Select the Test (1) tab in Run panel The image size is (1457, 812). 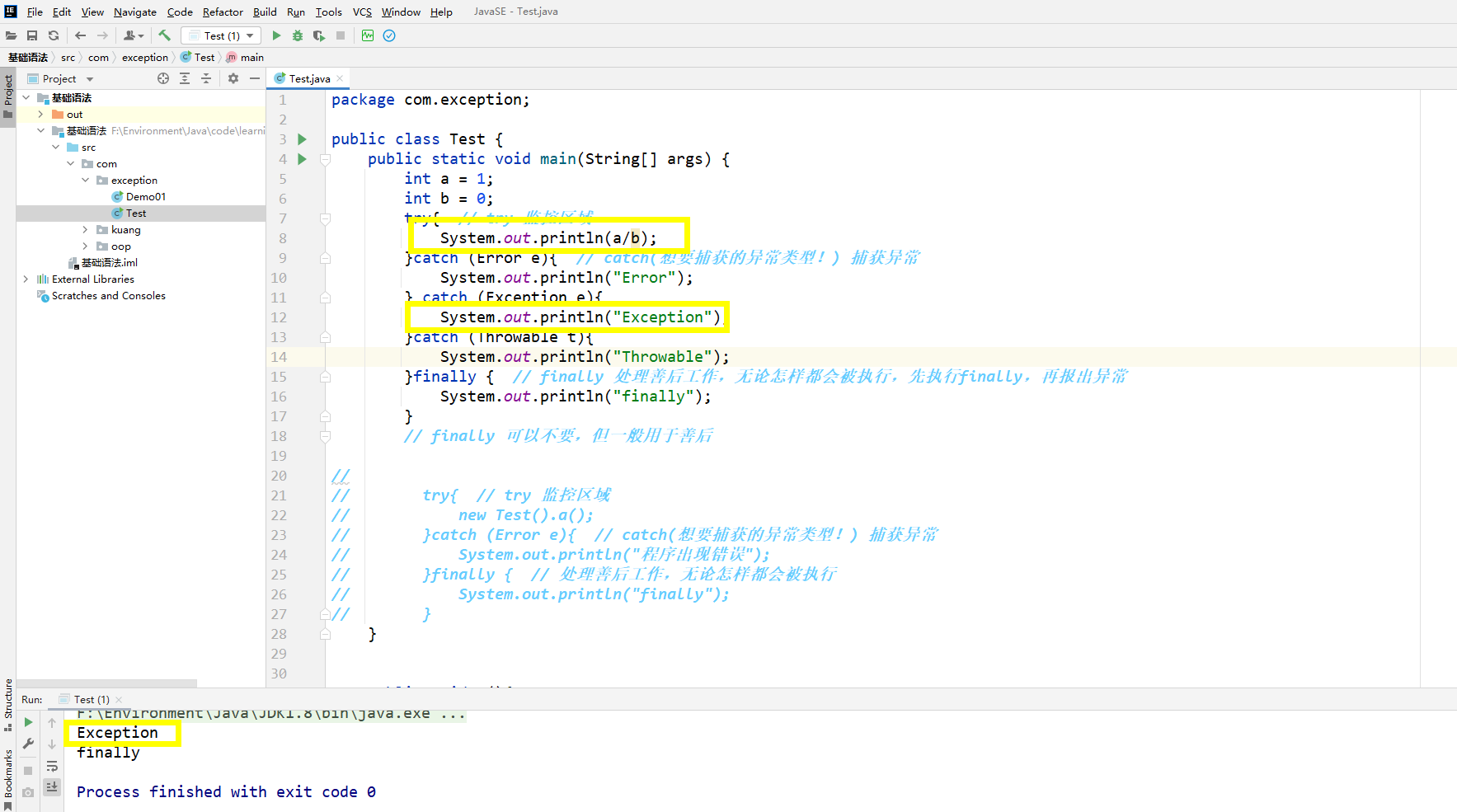click(x=91, y=699)
